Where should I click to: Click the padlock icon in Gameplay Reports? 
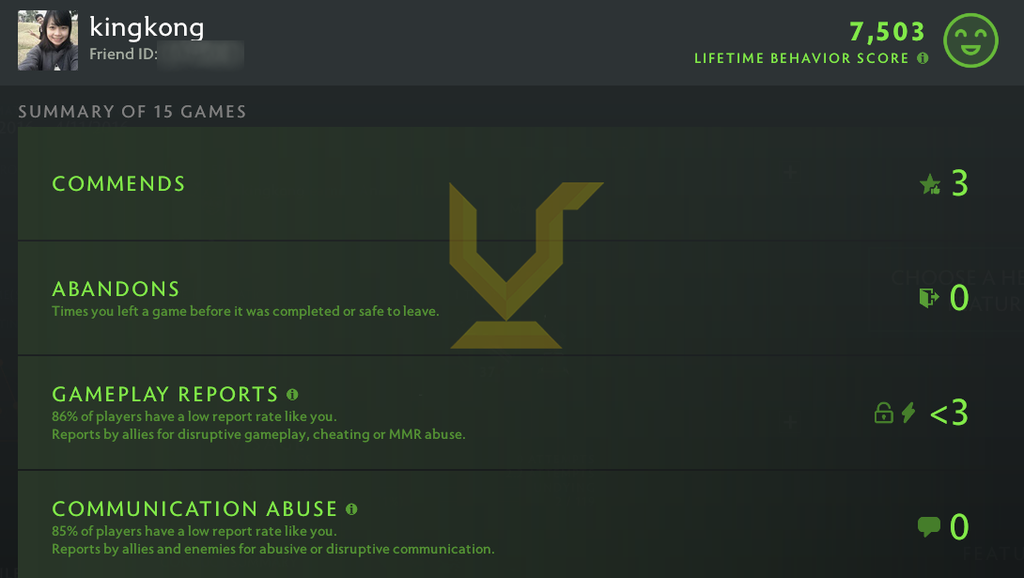click(884, 413)
